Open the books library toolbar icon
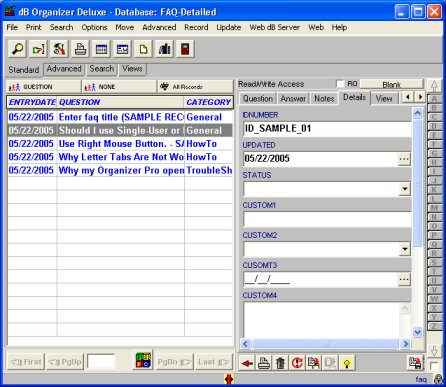This screenshot has width=446, height=387. tap(164, 49)
